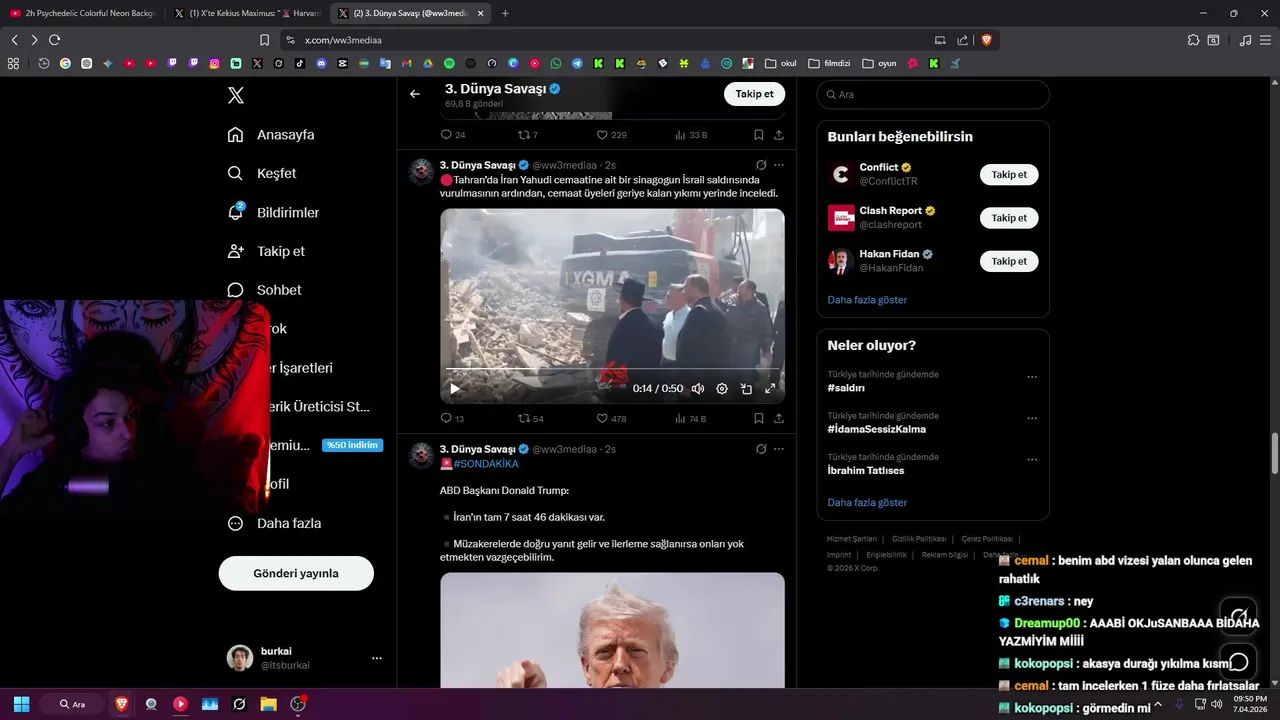Open the oyun bookmarks folder

pos(880,63)
